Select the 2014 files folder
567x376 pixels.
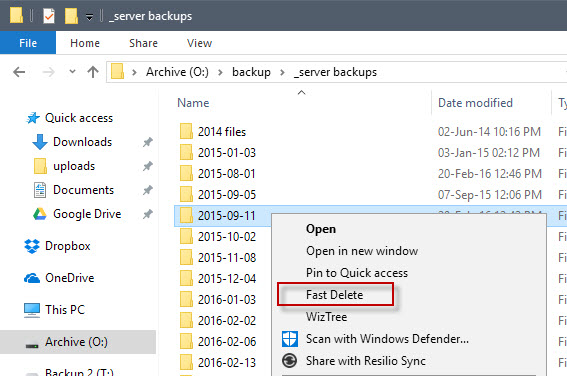coord(222,132)
